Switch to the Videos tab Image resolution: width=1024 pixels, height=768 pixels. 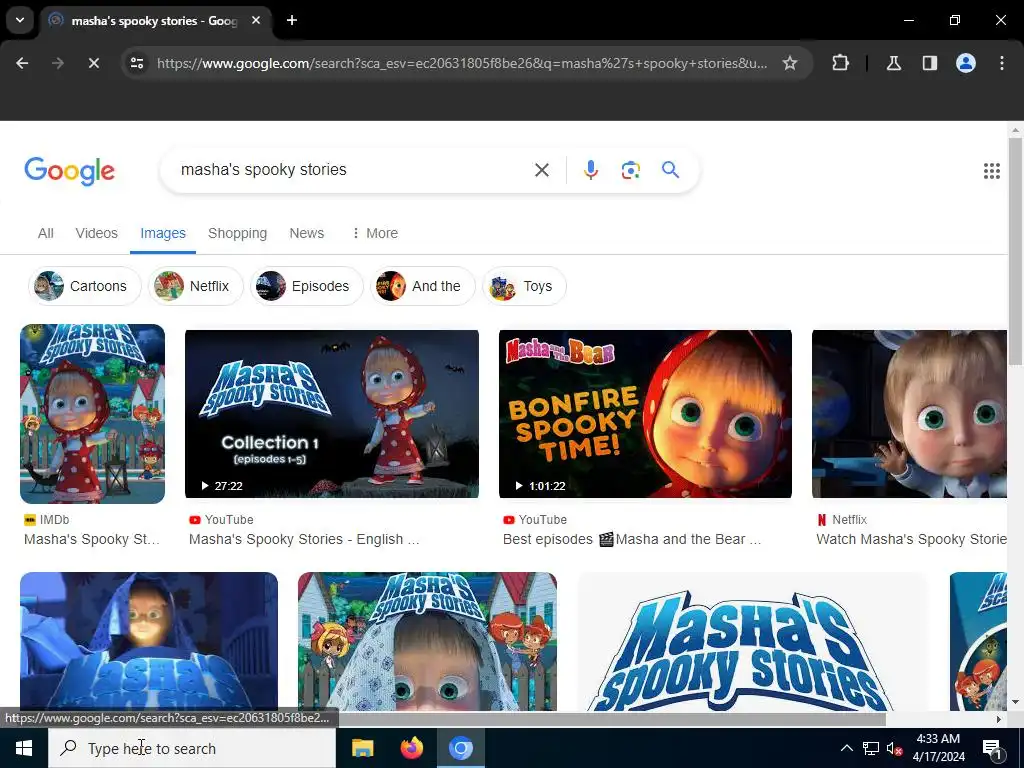click(97, 233)
